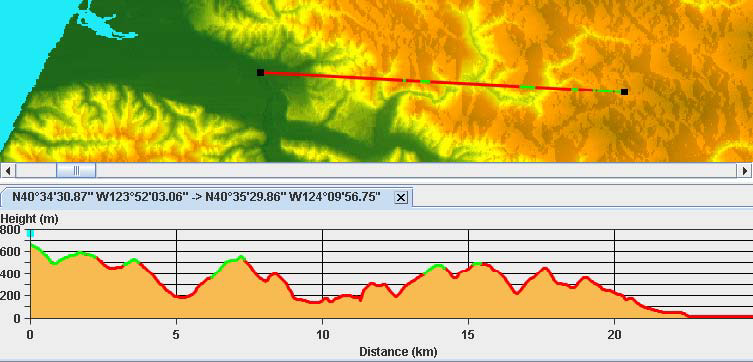Click the profile peak near 7 km
Screen dimensions: 753x362
[x=241, y=257]
